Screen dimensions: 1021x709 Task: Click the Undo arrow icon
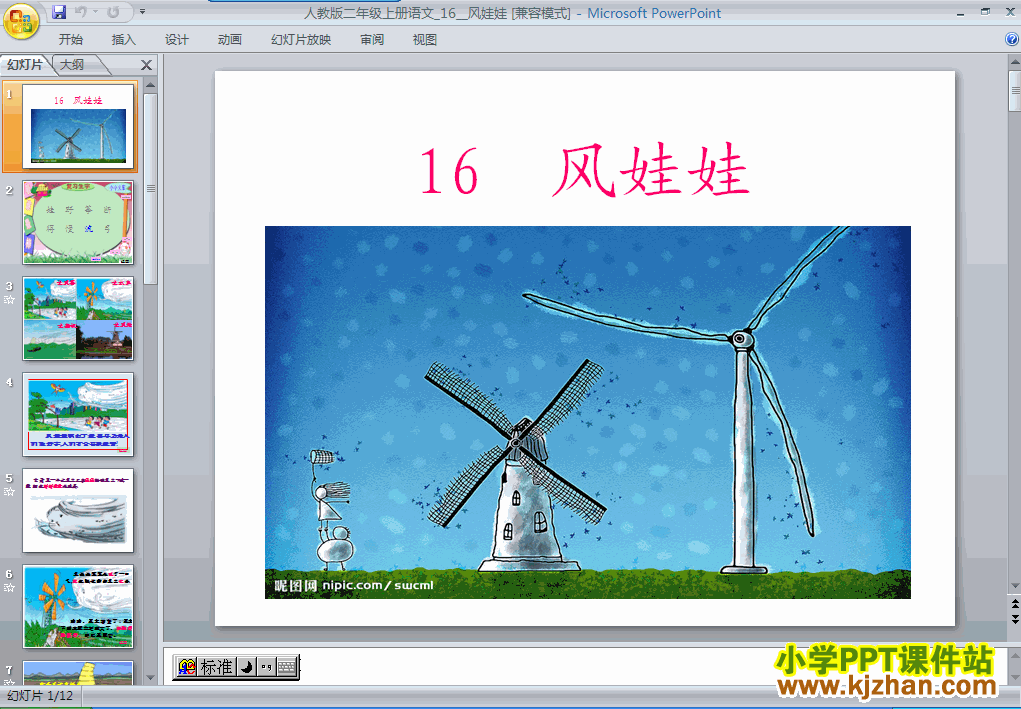point(81,12)
